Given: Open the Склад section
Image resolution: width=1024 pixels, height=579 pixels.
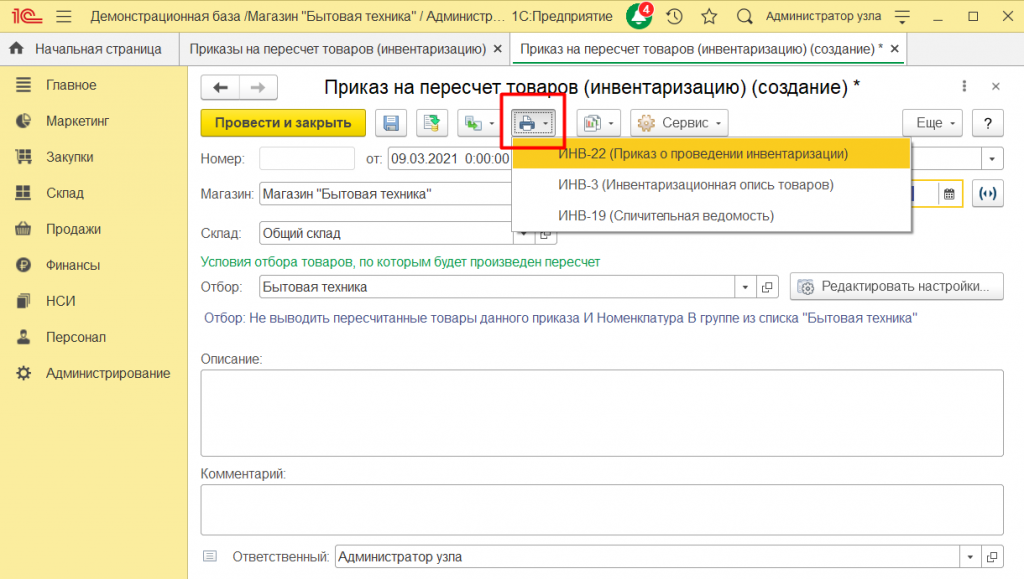Looking at the screenshot, I should click(65, 193).
